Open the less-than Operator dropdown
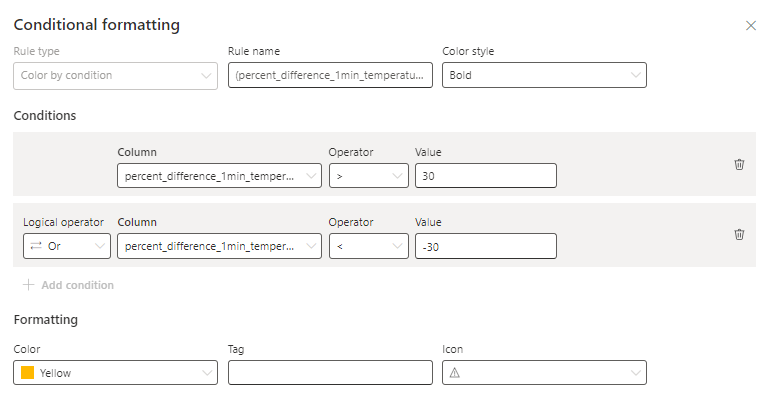764x404 pixels. (x=369, y=246)
